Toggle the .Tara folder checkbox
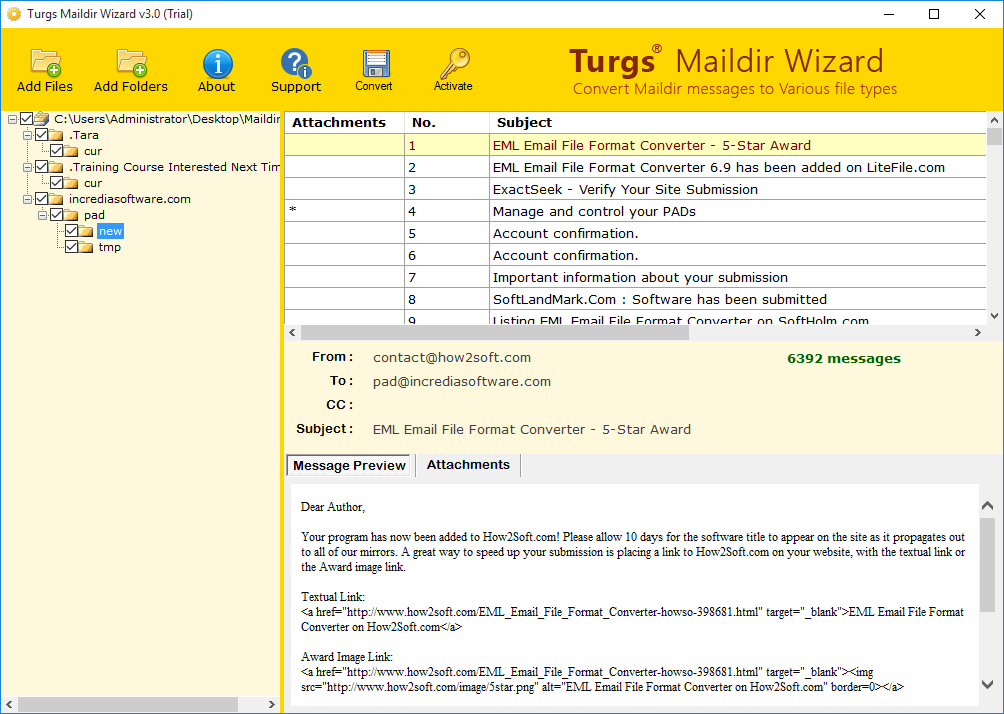Viewport: 1004px width, 714px height. coord(42,134)
